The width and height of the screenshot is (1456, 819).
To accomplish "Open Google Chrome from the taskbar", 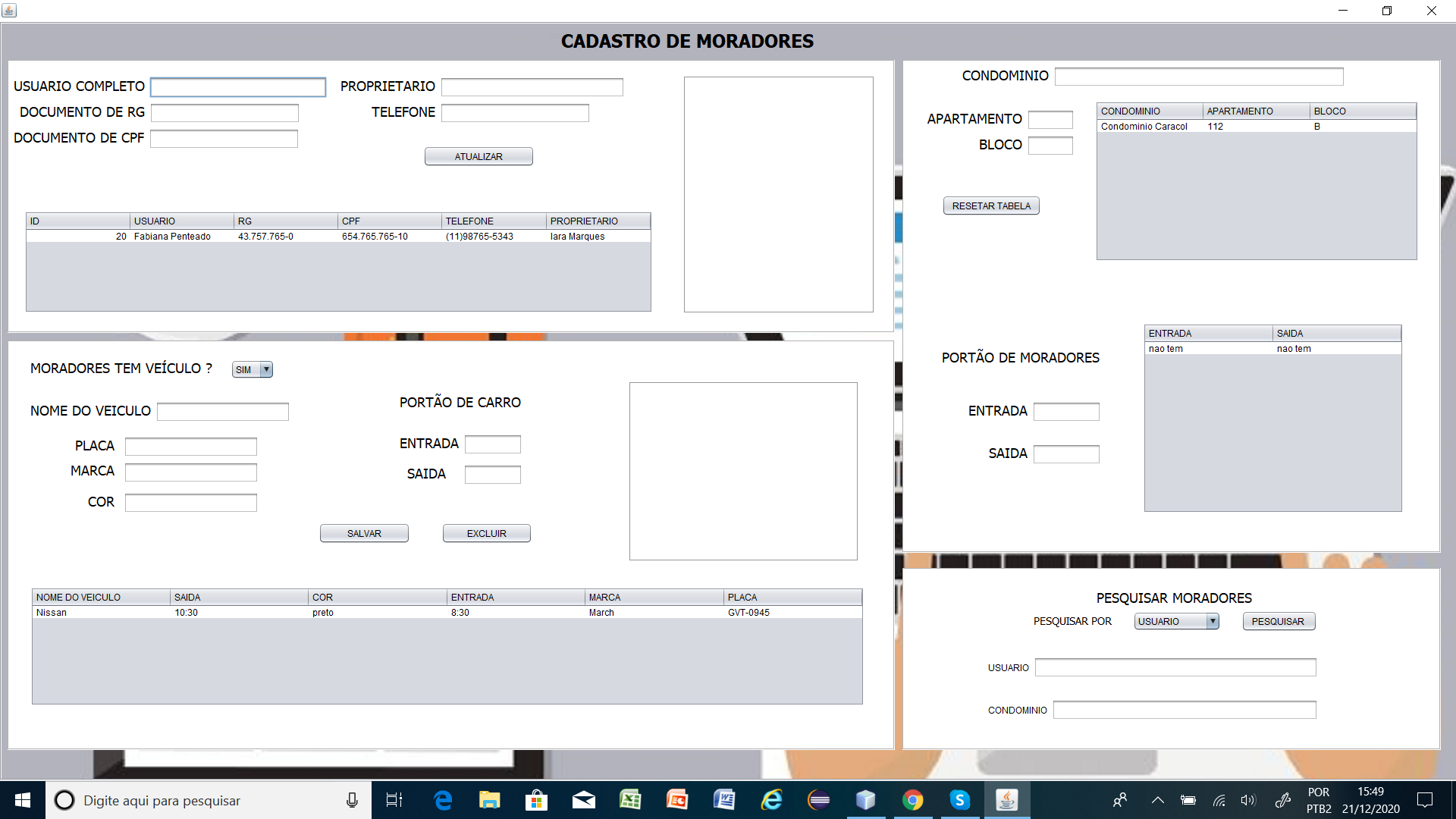I will point(913,800).
